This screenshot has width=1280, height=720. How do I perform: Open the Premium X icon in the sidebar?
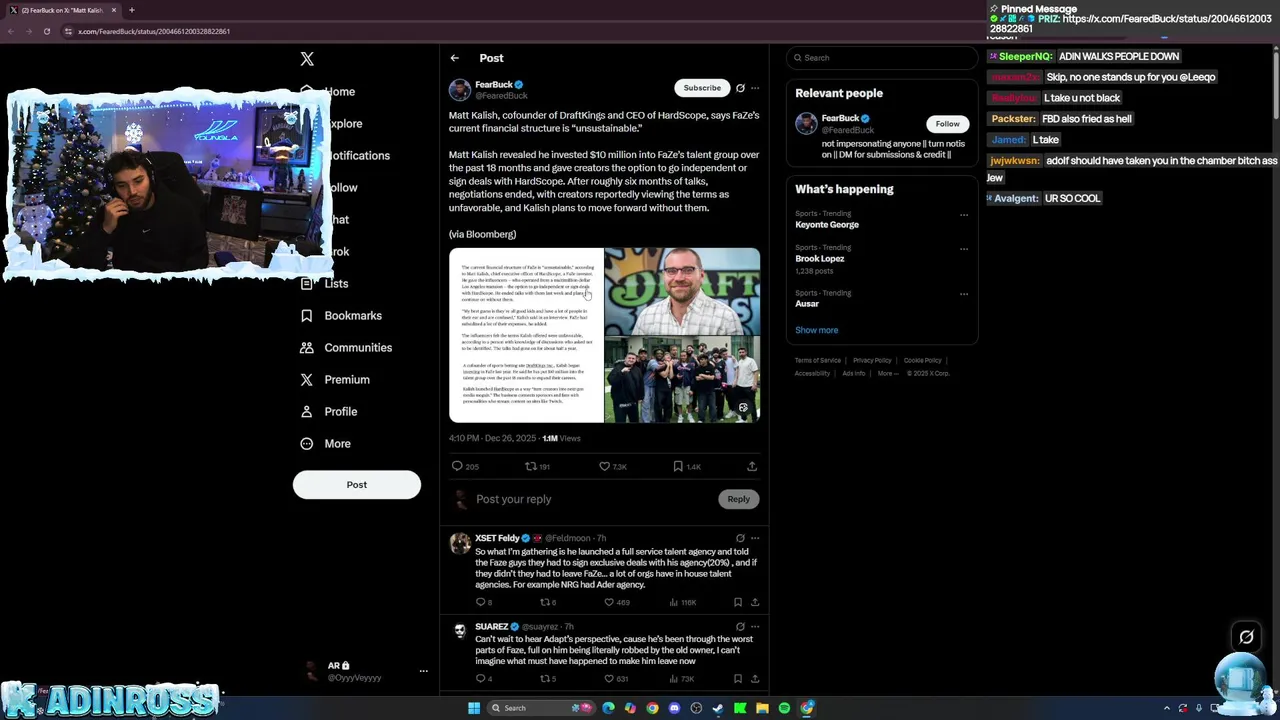point(307,379)
